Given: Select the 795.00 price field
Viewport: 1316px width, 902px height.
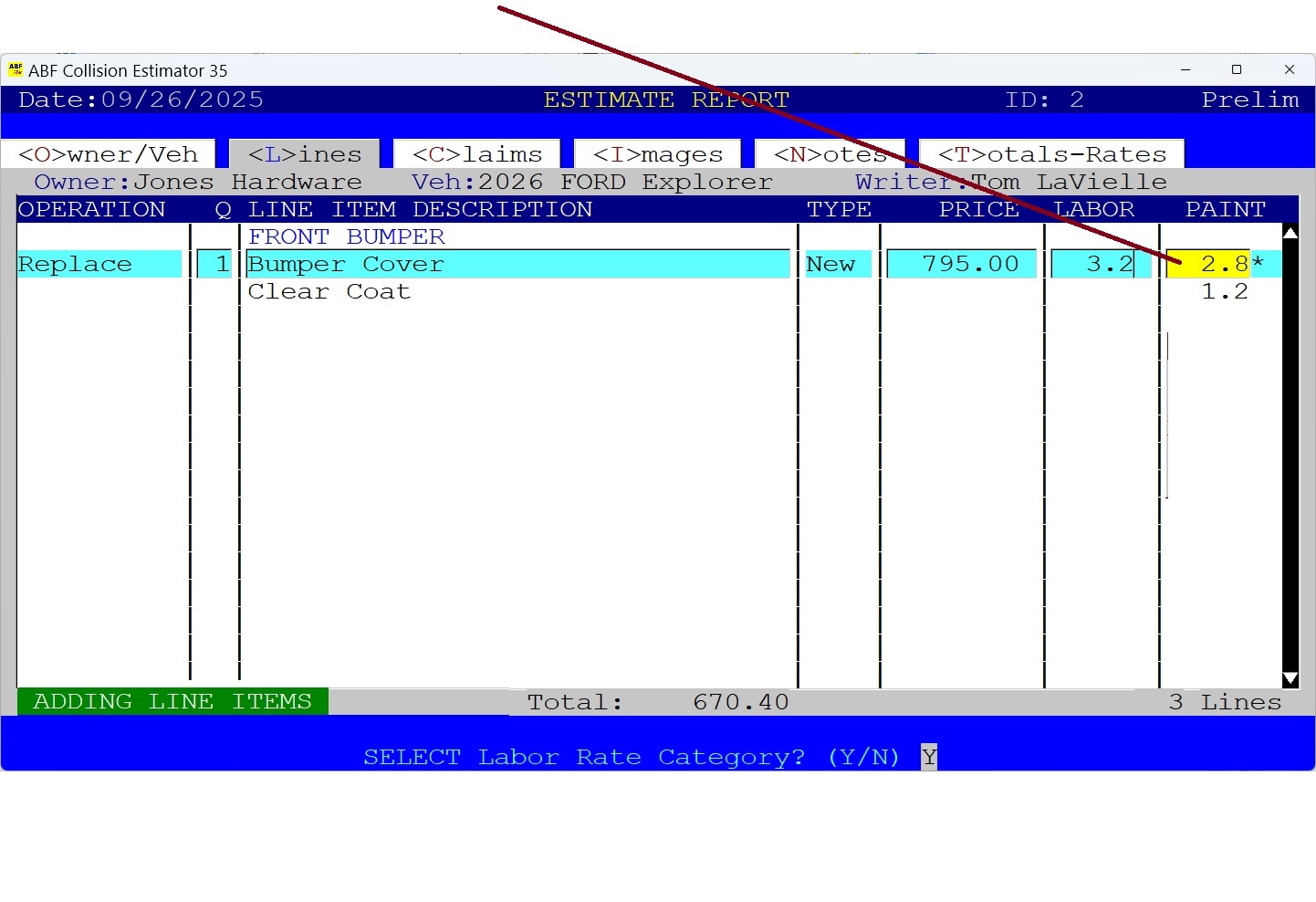Looking at the screenshot, I should point(961,264).
